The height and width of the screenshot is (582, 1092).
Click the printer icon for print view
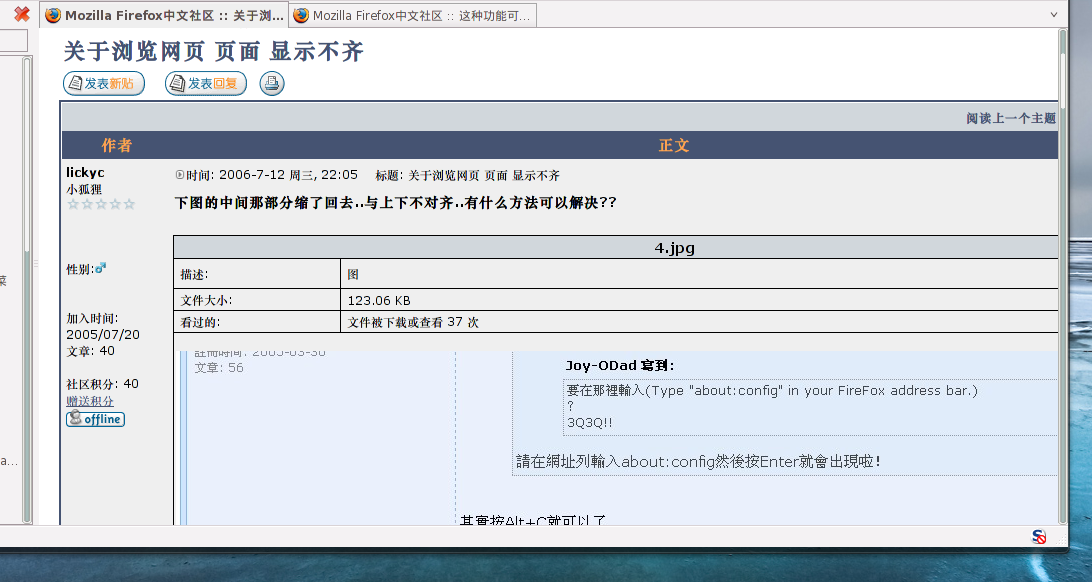(272, 84)
